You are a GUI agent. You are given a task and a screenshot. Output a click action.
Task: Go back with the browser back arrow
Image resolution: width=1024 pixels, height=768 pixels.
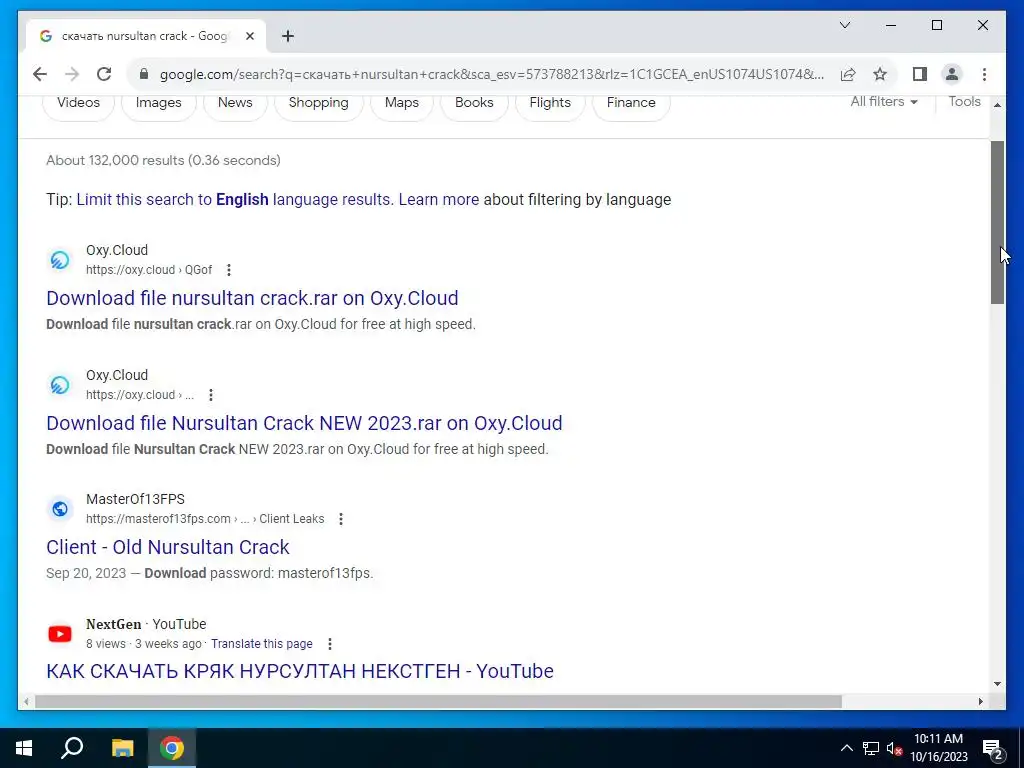pos(40,74)
